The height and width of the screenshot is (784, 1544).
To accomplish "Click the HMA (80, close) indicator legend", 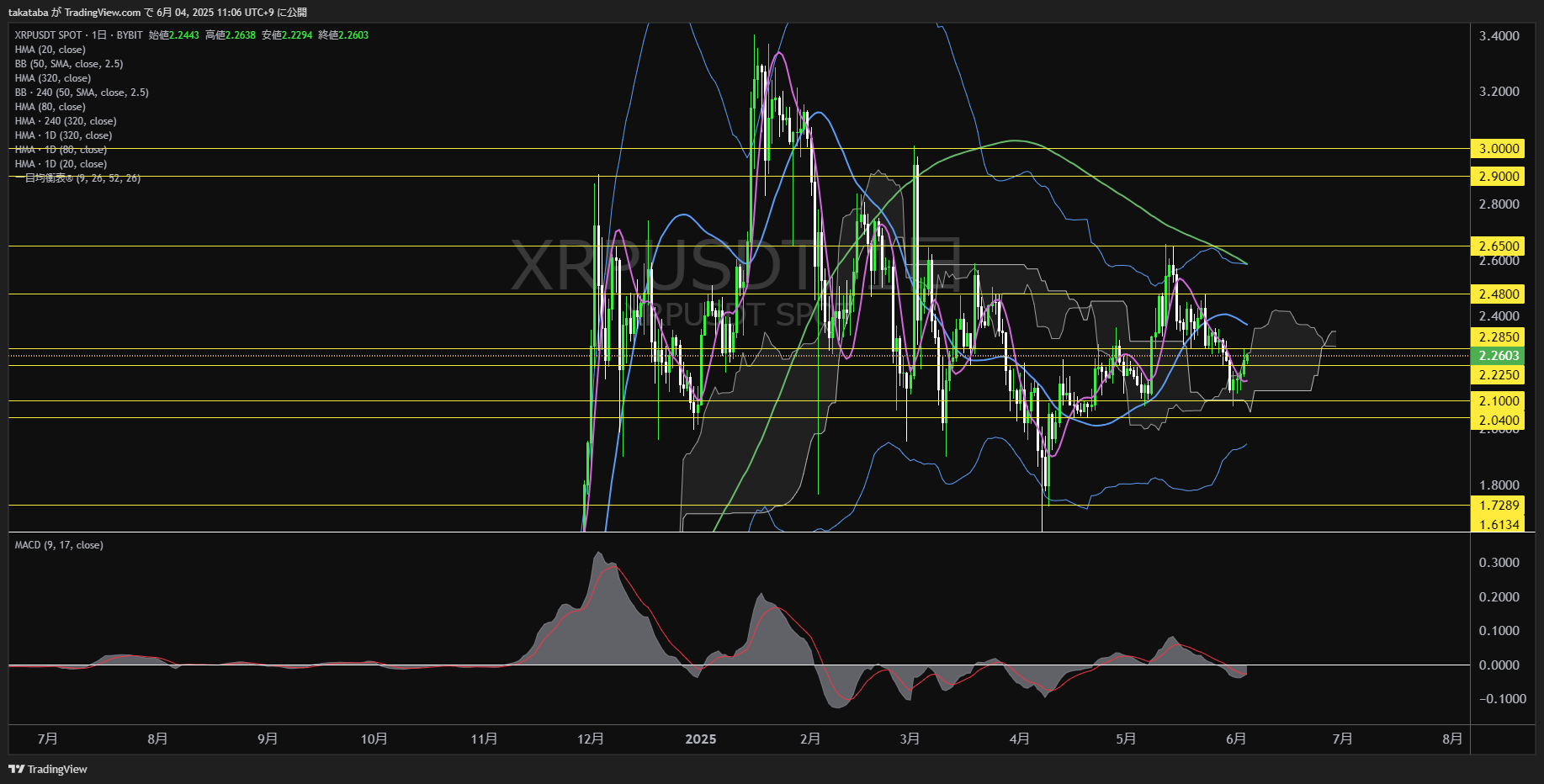I will [x=50, y=107].
